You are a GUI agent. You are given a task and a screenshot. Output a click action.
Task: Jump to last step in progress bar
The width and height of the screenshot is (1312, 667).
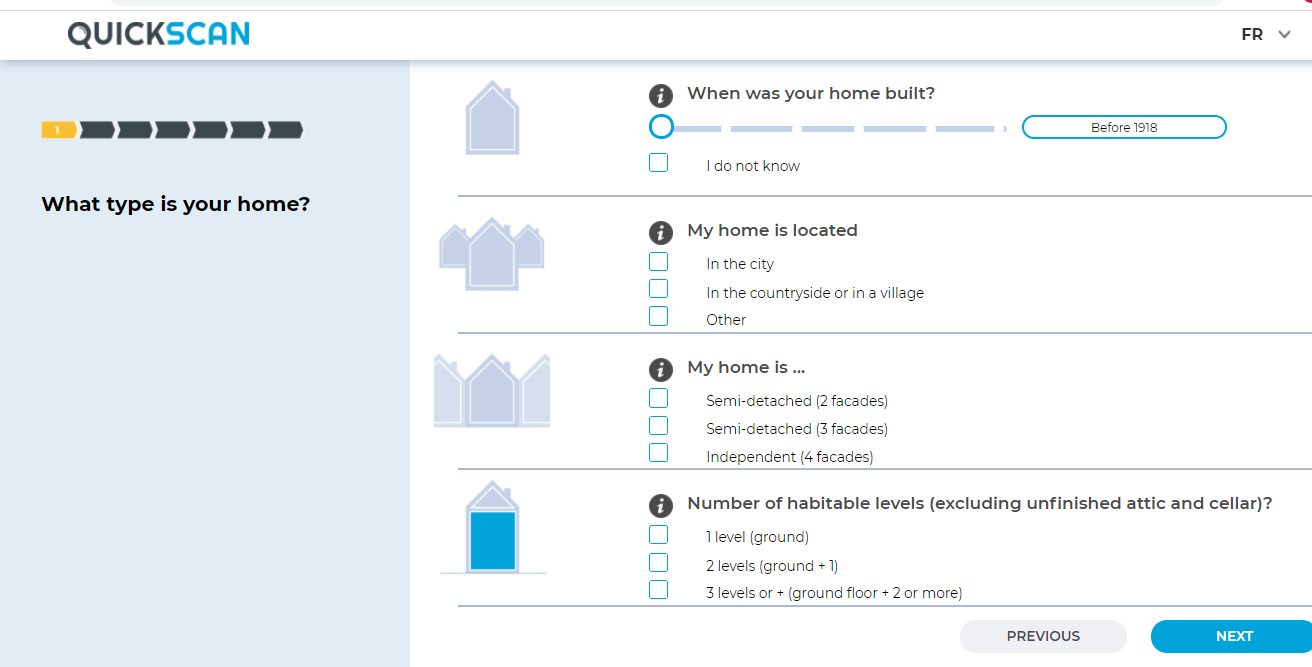click(285, 130)
